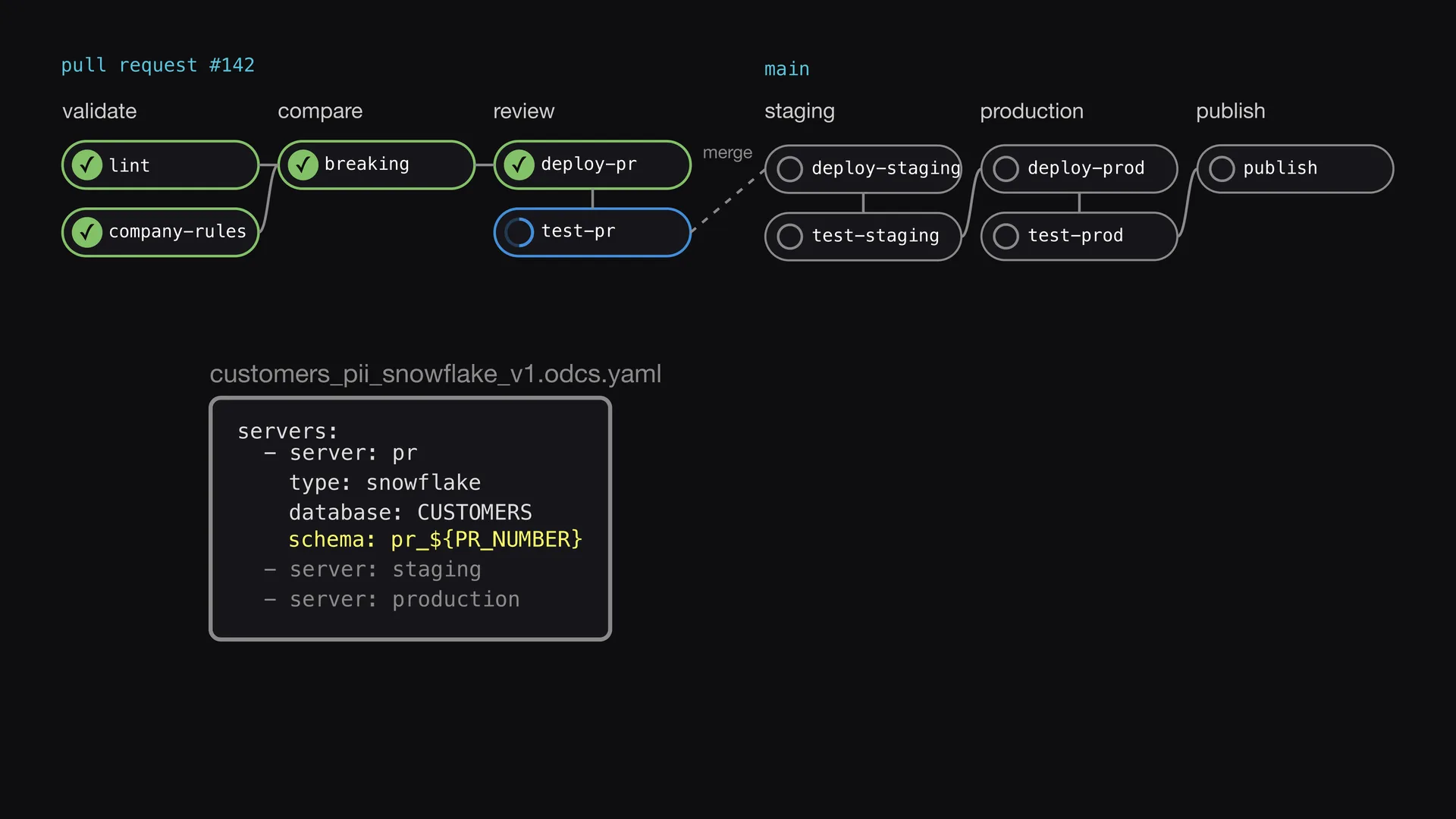
Task: Click the 'validate' stage heading
Action: coord(99,111)
